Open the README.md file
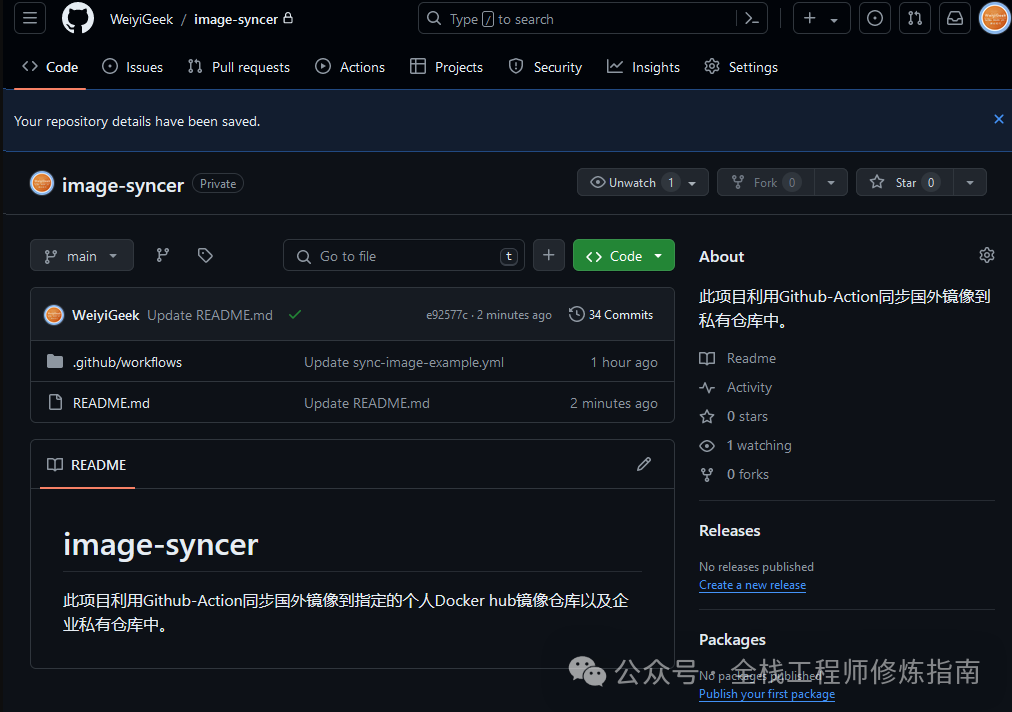 111,403
